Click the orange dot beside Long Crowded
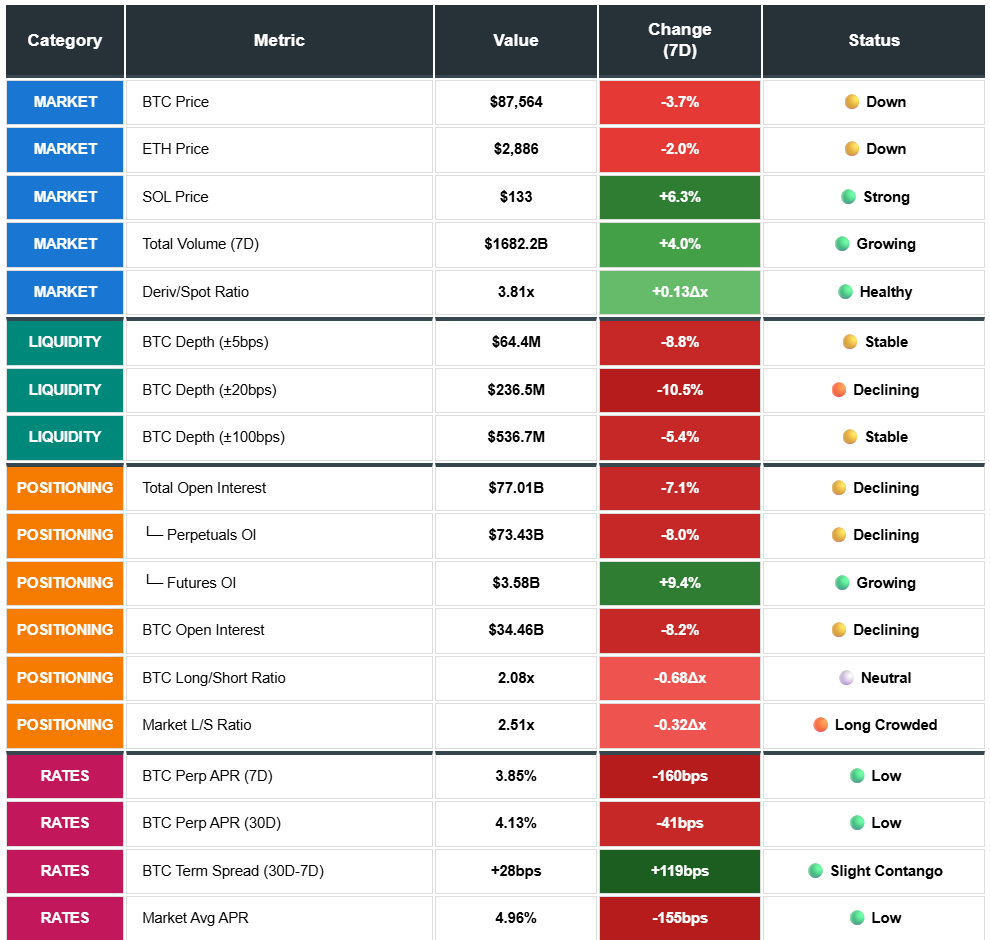Viewport: 990px width, 940px height. tap(821, 725)
